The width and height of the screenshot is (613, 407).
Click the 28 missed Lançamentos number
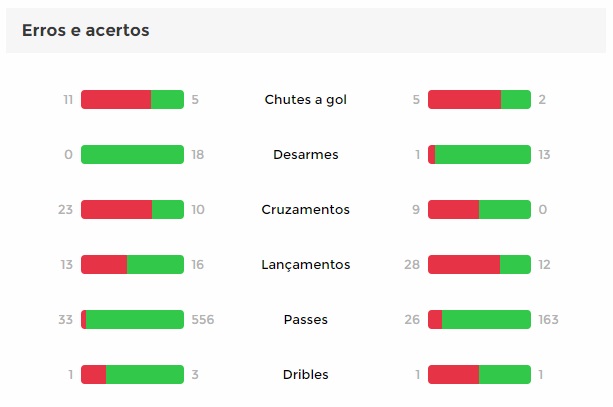[x=413, y=265]
